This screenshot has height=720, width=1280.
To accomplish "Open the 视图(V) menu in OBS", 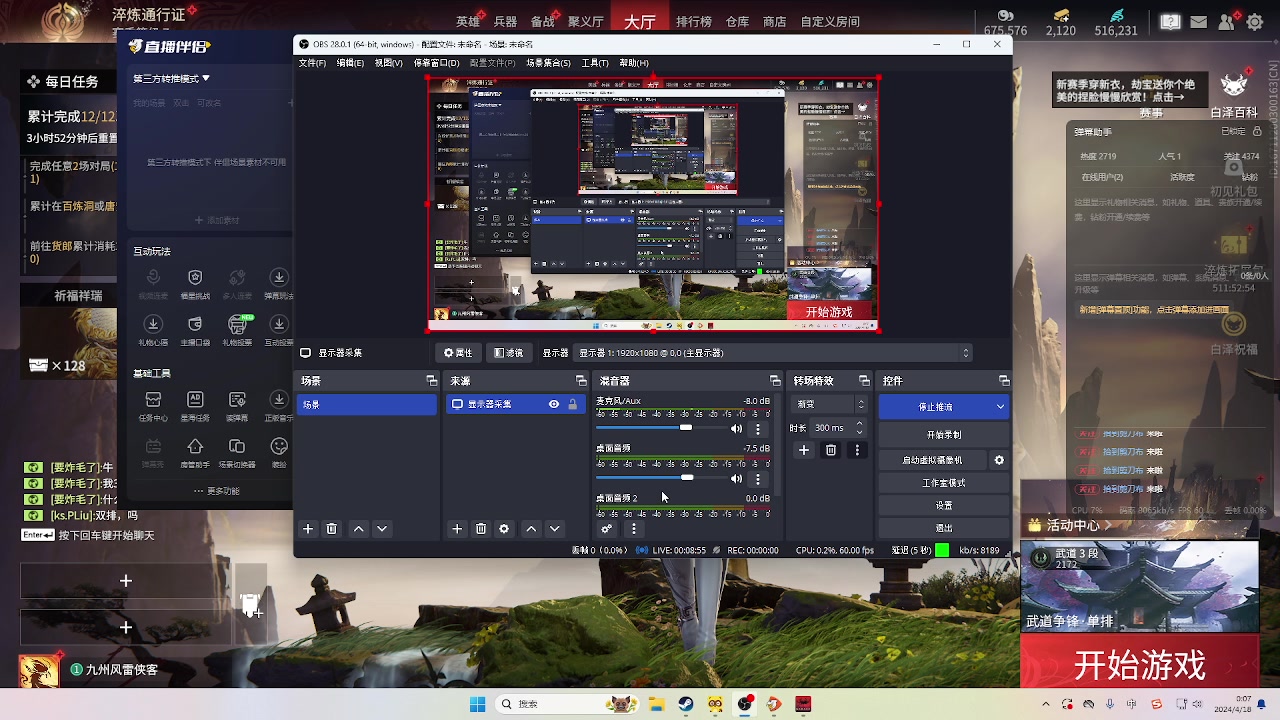I will click(388, 63).
